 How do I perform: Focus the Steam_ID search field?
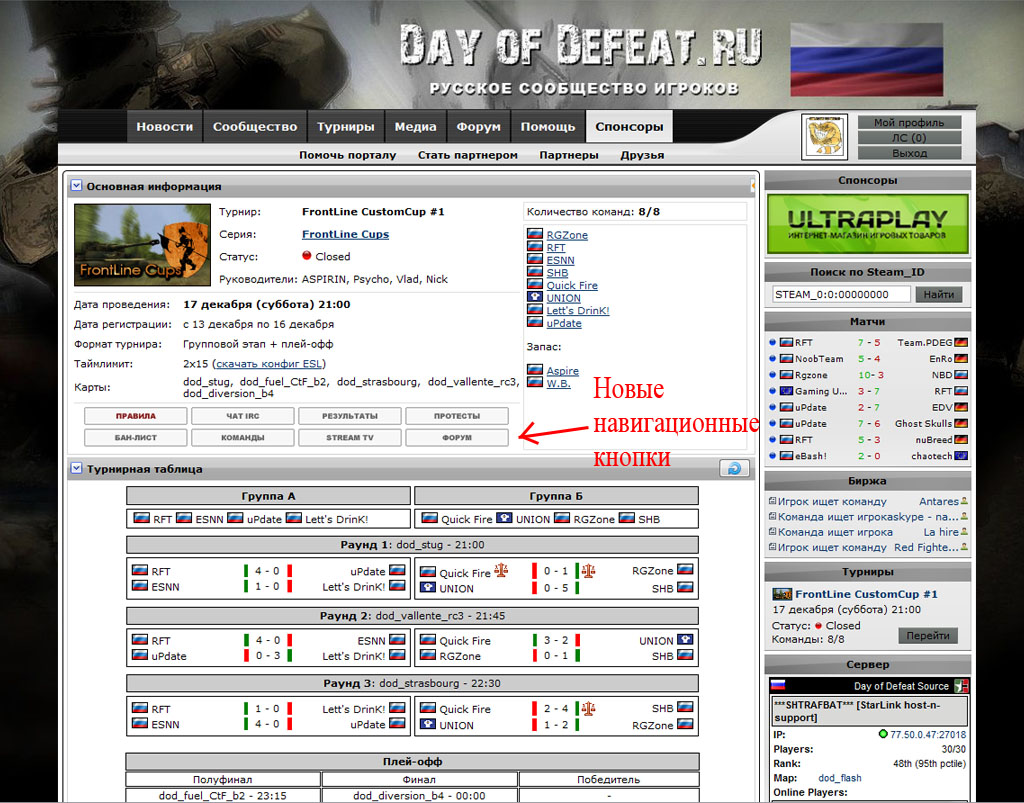tap(841, 294)
